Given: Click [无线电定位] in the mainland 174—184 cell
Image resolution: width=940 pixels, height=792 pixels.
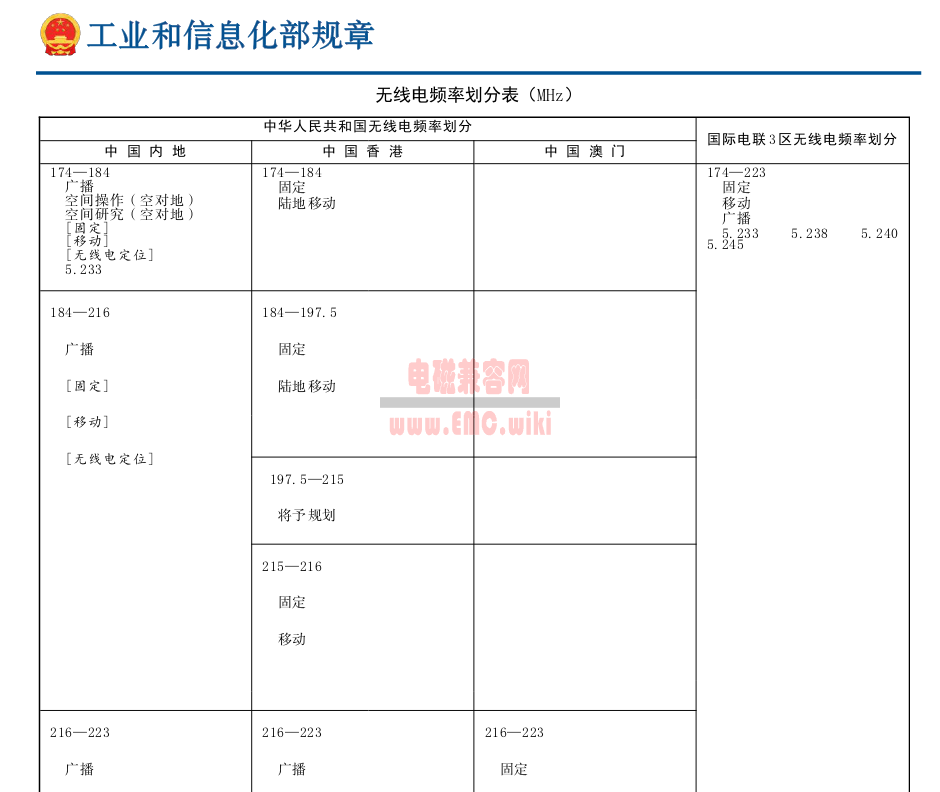Looking at the screenshot, I should click(x=110, y=255).
